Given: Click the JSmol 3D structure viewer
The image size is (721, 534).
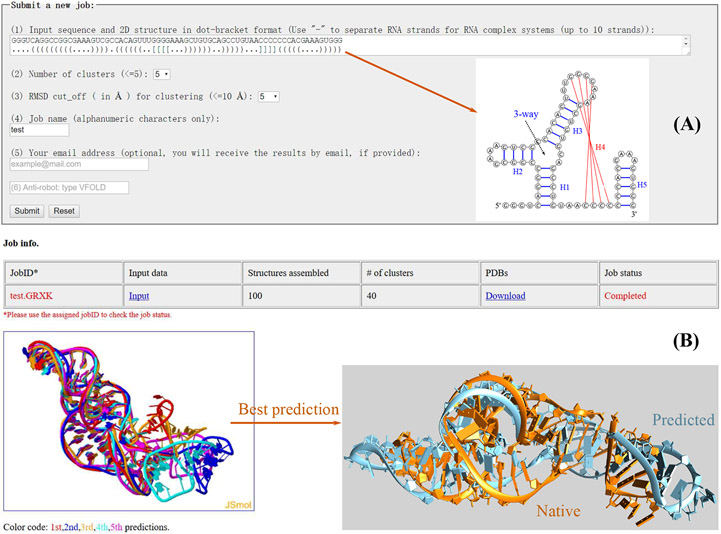Looking at the screenshot, I should click(x=129, y=421).
